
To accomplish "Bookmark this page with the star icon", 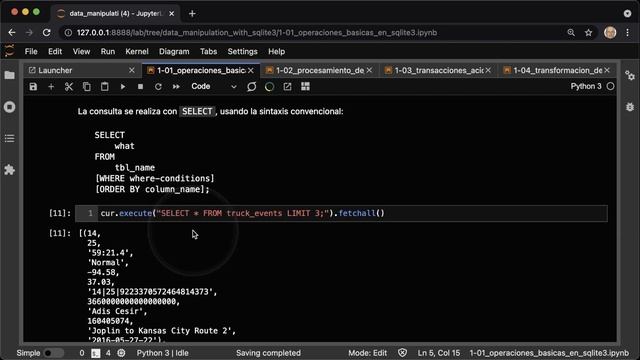I will coord(588,33).
